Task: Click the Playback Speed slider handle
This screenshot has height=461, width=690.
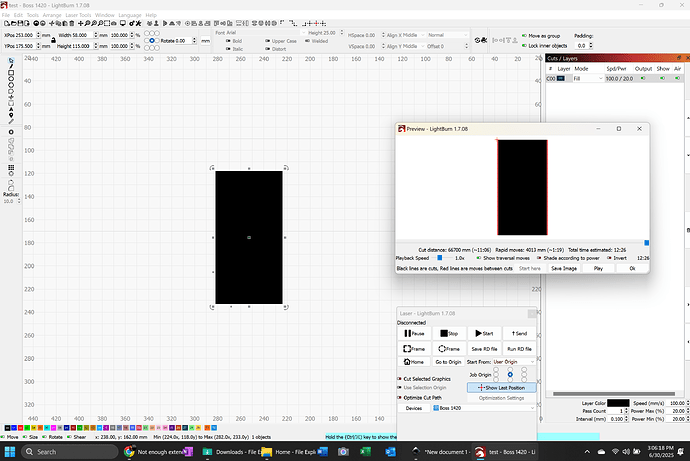Action: [440, 258]
